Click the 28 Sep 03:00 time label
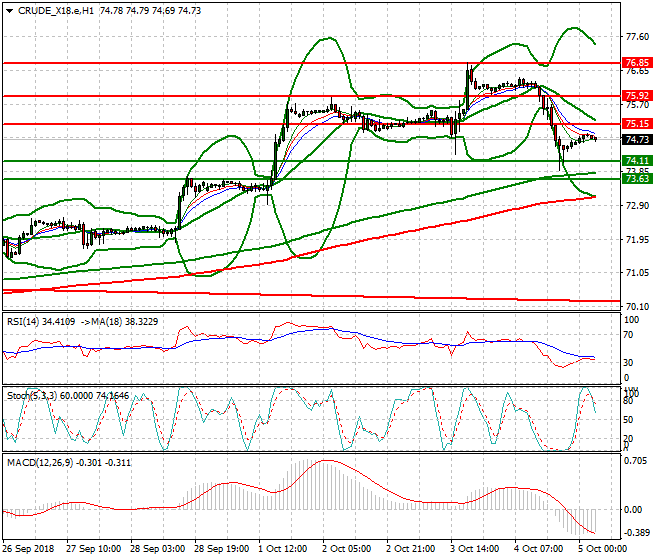Screen dimensions: 660x560 click(x=157, y=549)
